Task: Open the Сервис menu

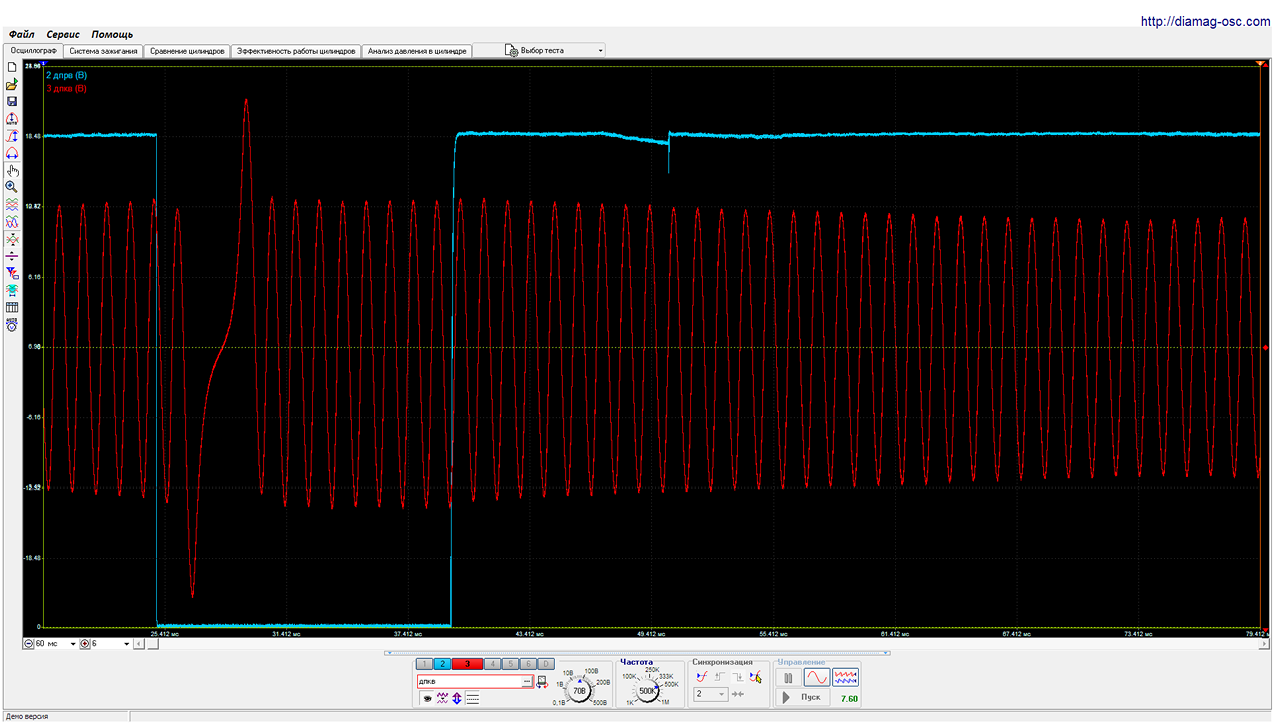Action: [x=62, y=34]
